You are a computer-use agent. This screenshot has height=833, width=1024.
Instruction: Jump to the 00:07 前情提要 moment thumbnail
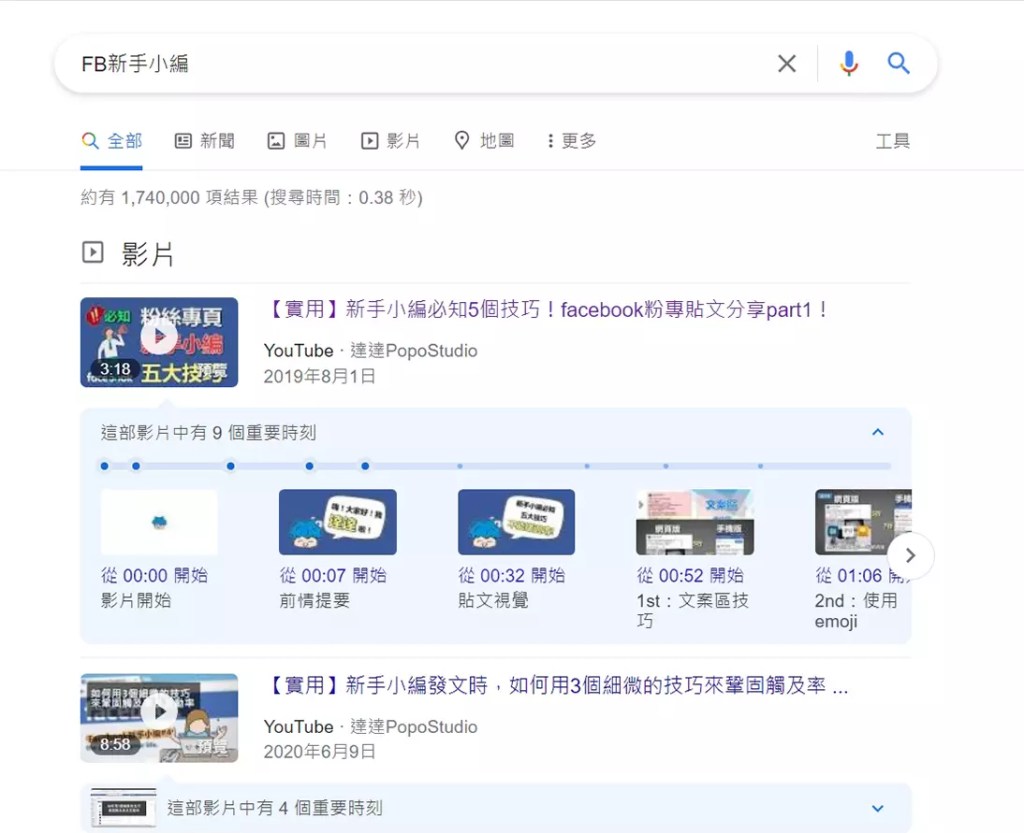(337, 522)
